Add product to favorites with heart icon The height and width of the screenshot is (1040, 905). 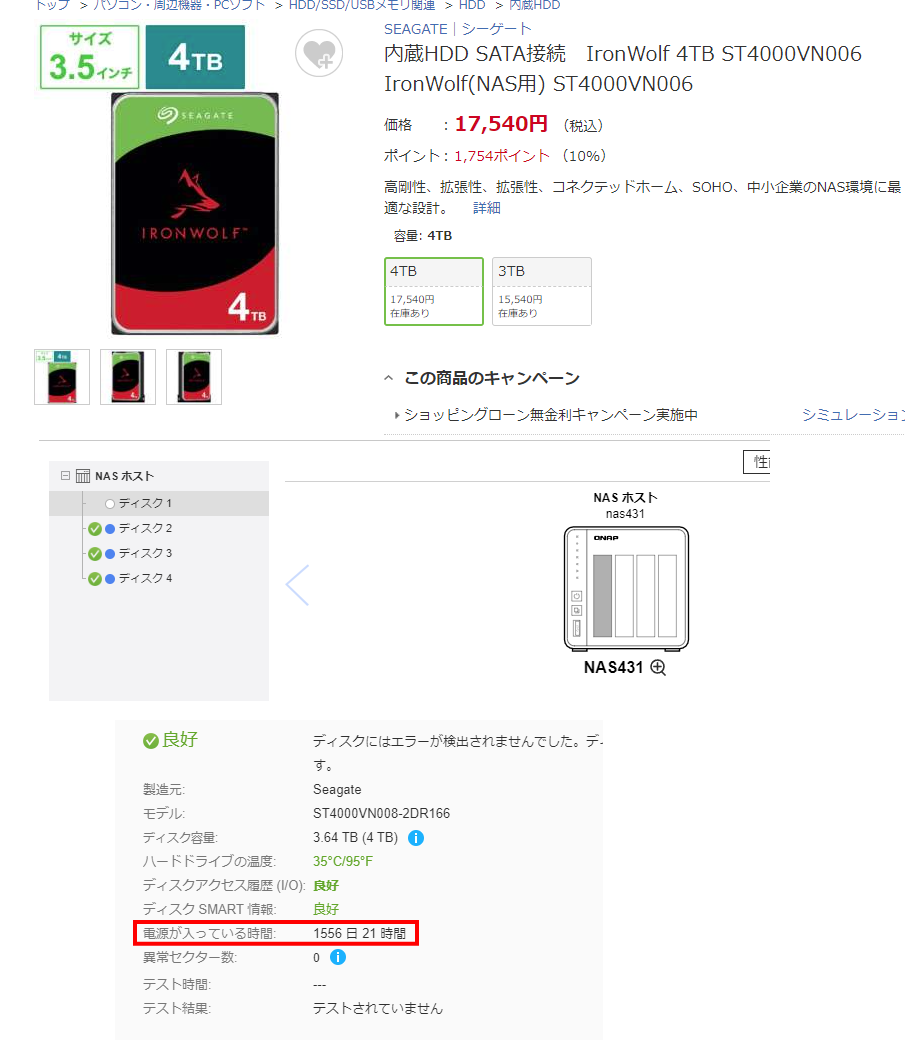click(x=319, y=53)
